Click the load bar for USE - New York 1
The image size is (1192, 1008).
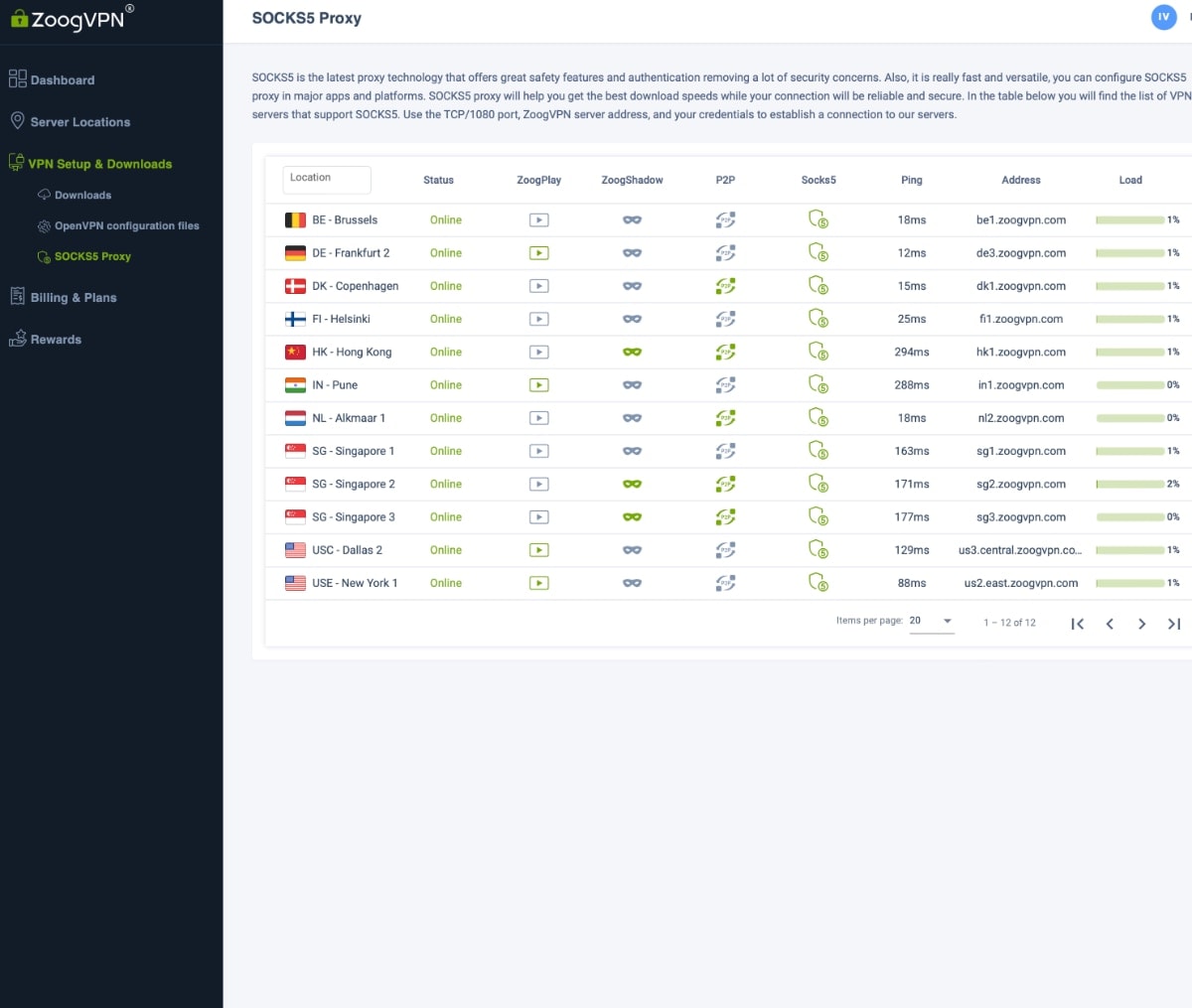(1130, 583)
